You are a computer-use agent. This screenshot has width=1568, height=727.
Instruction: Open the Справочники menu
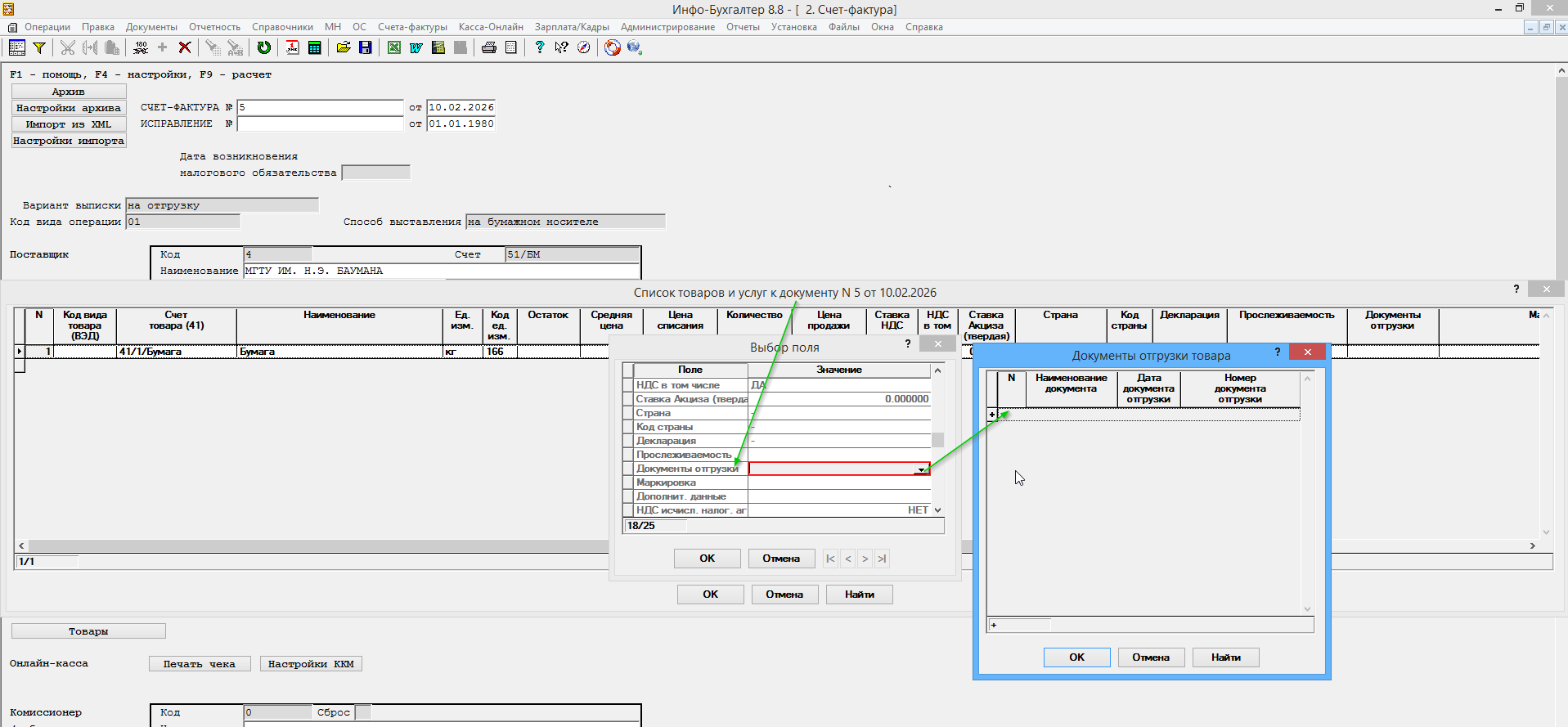282,27
